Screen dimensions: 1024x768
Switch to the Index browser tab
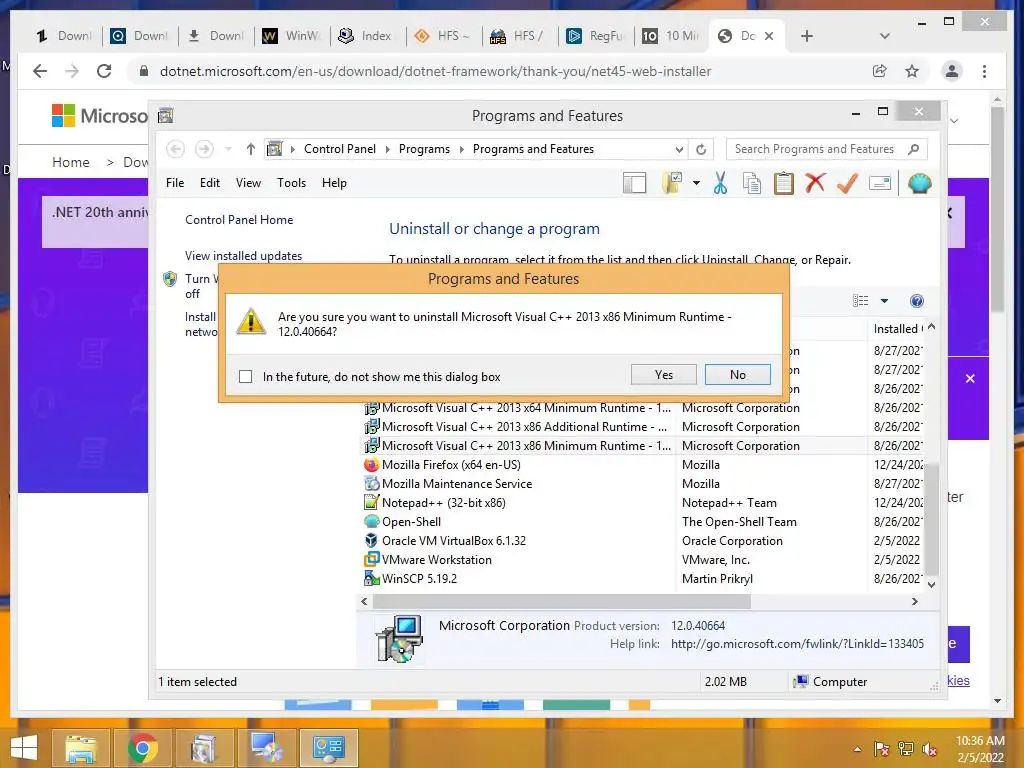point(368,36)
